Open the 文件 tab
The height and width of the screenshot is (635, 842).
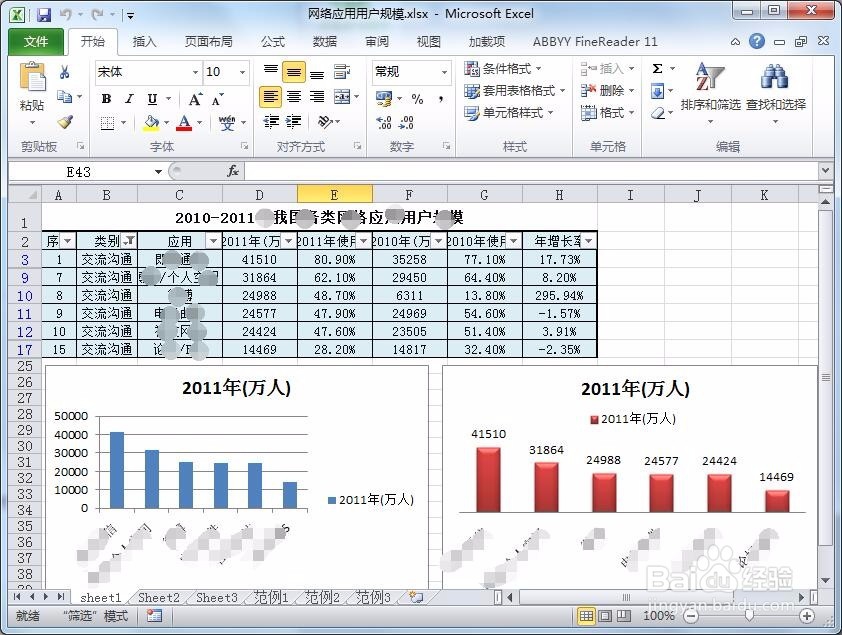point(35,41)
